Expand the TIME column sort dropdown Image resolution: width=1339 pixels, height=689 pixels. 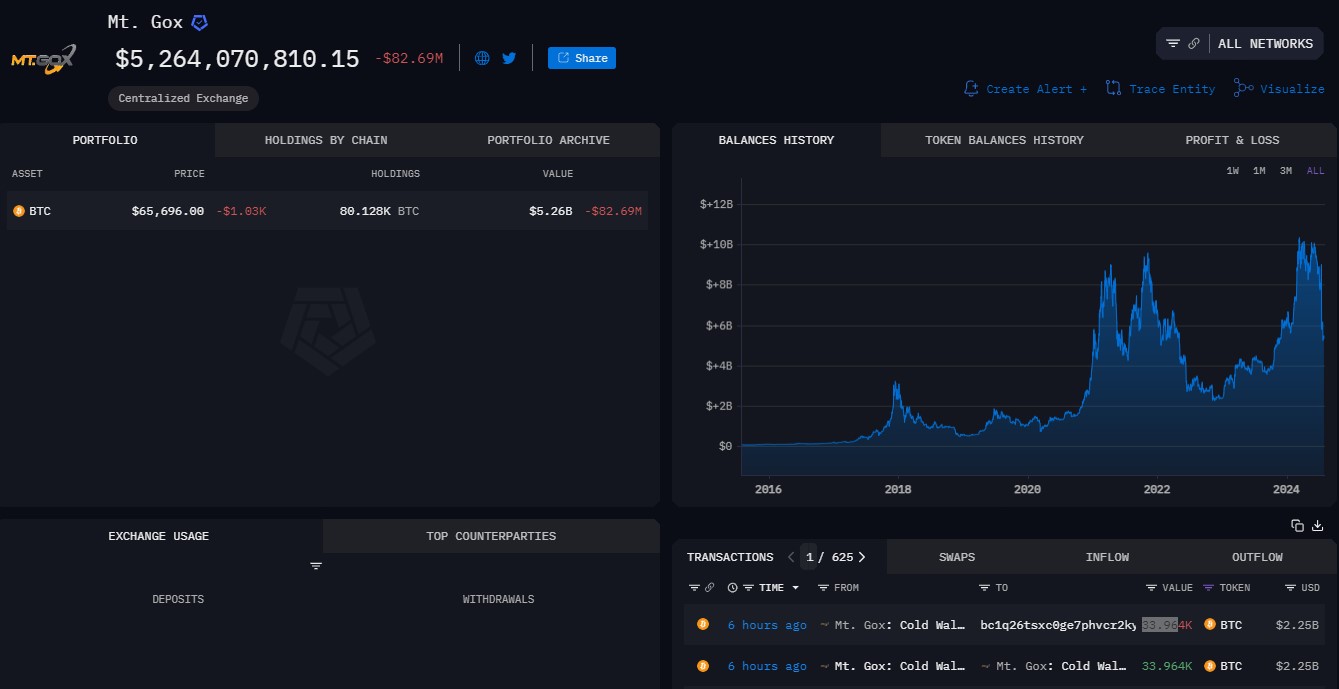796,588
